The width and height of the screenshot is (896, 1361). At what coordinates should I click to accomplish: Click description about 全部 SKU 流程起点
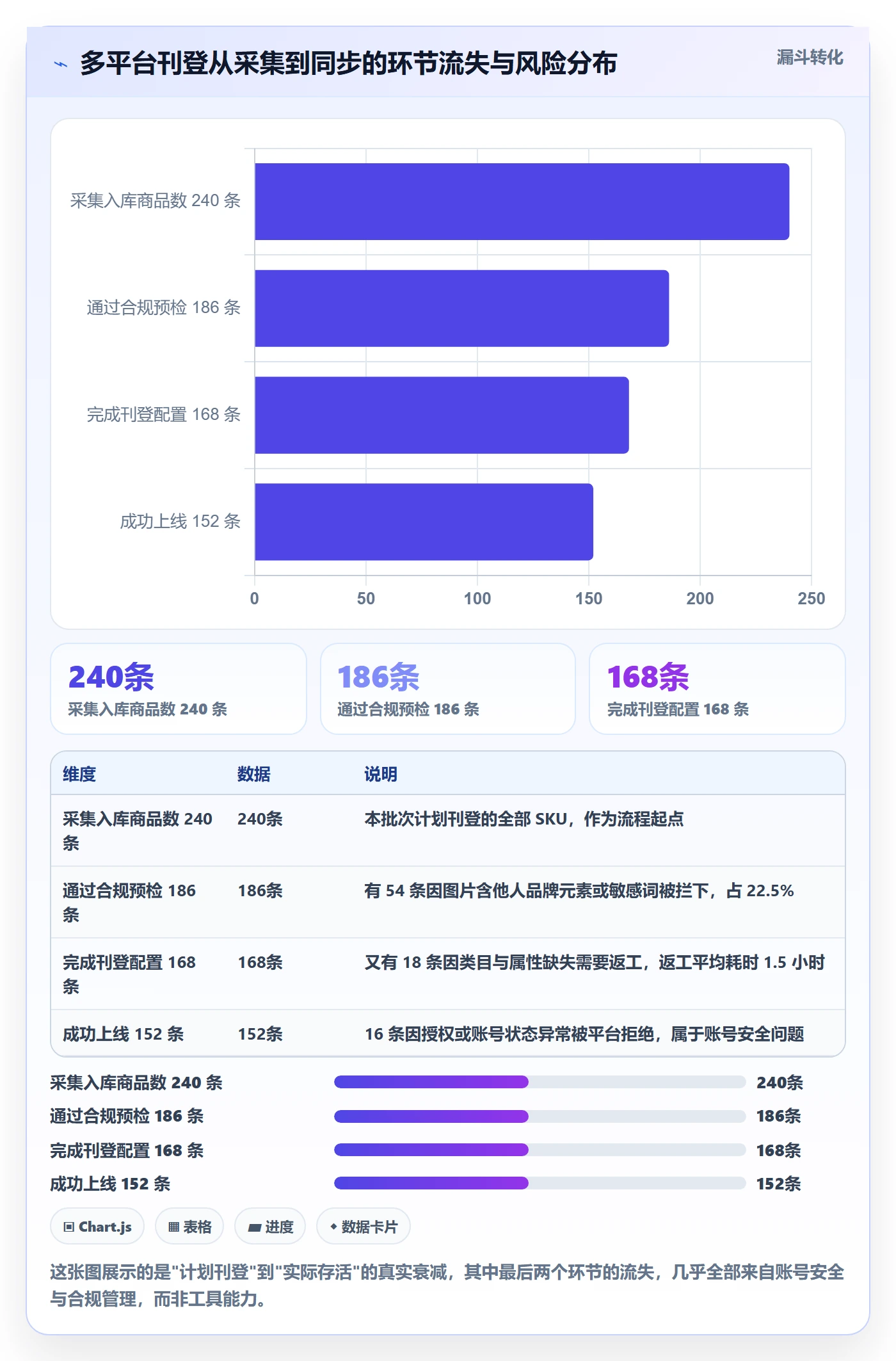tap(524, 819)
